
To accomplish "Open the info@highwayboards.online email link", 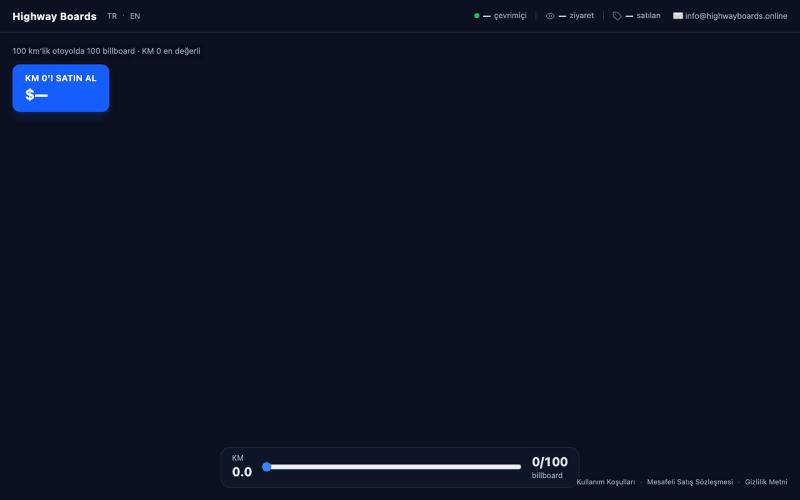I will (x=736, y=16).
